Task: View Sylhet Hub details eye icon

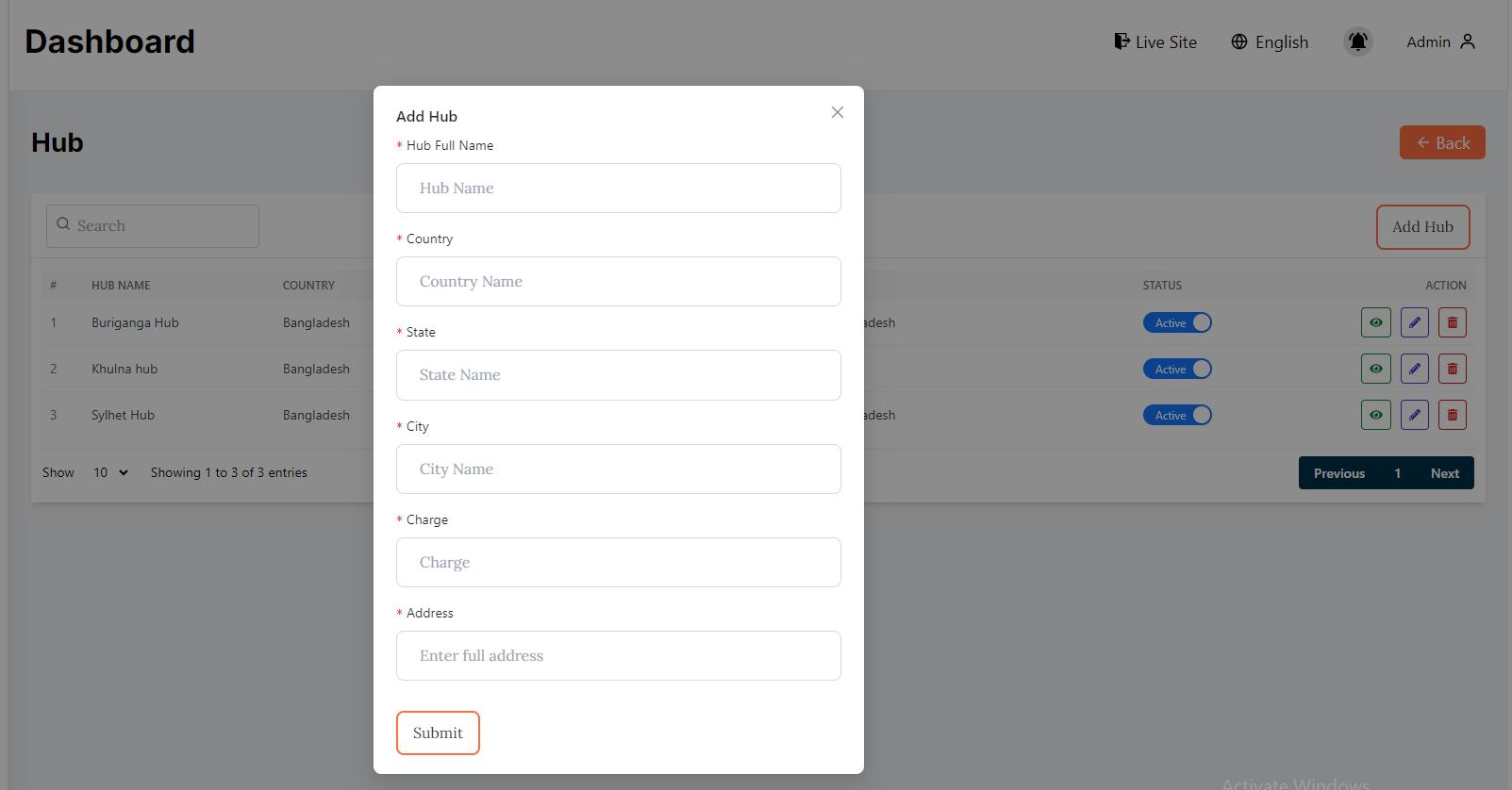Action: [x=1375, y=415]
